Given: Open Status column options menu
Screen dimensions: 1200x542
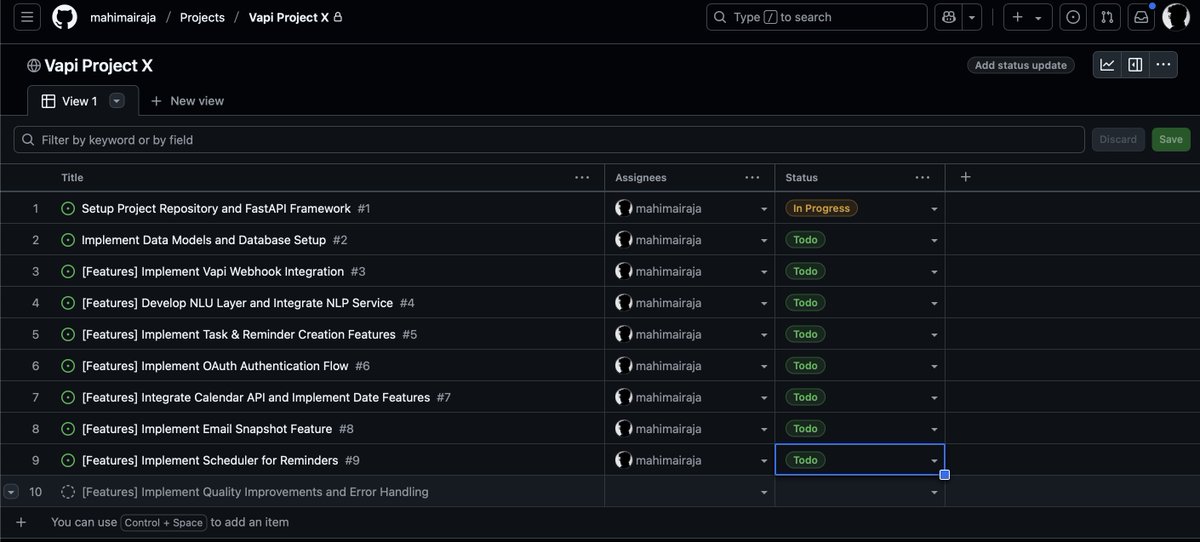Looking at the screenshot, I should pos(922,177).
